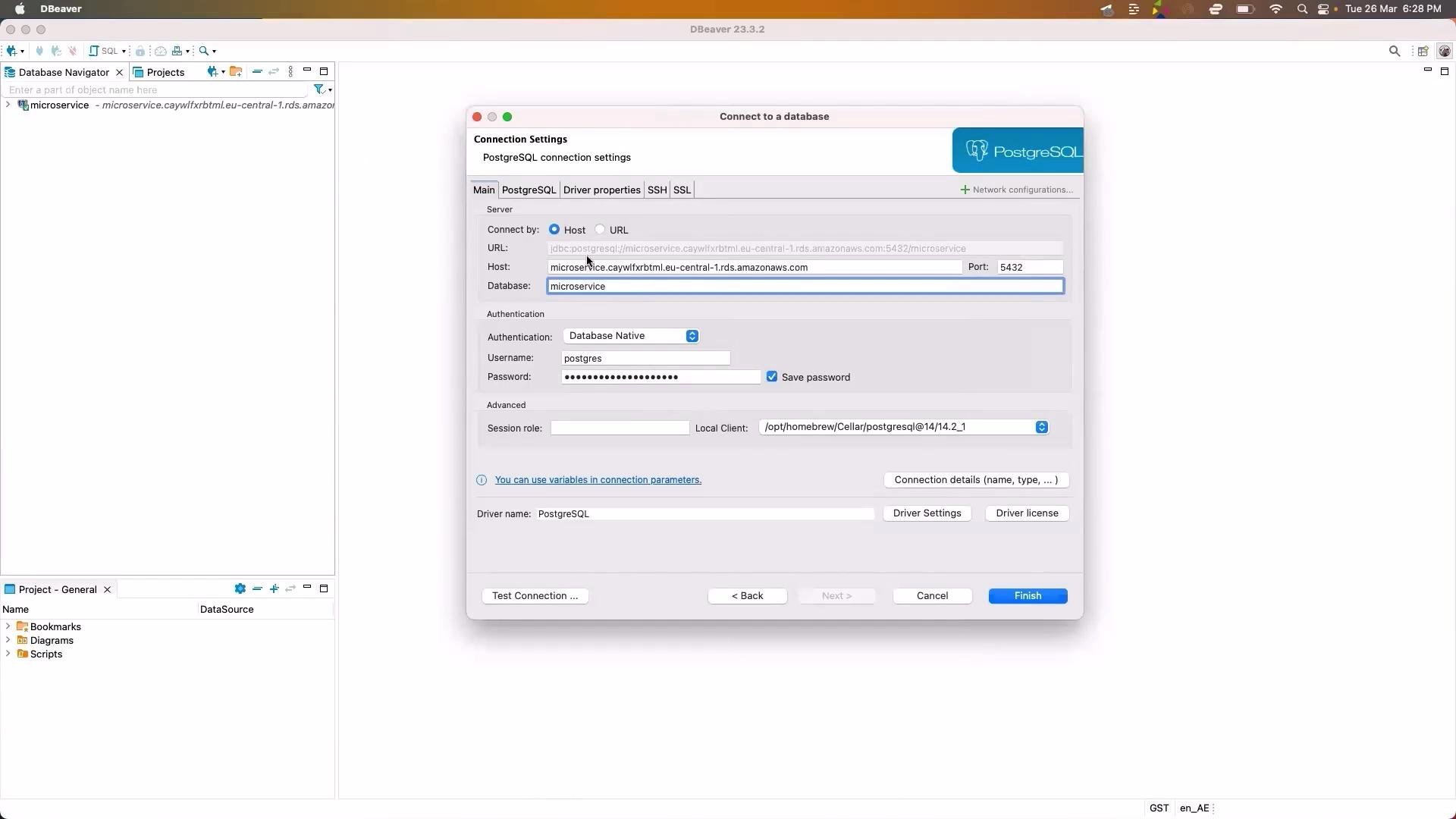
Task: Click the DBeaver perspective beaver icon
Action: pos(1445,51)
